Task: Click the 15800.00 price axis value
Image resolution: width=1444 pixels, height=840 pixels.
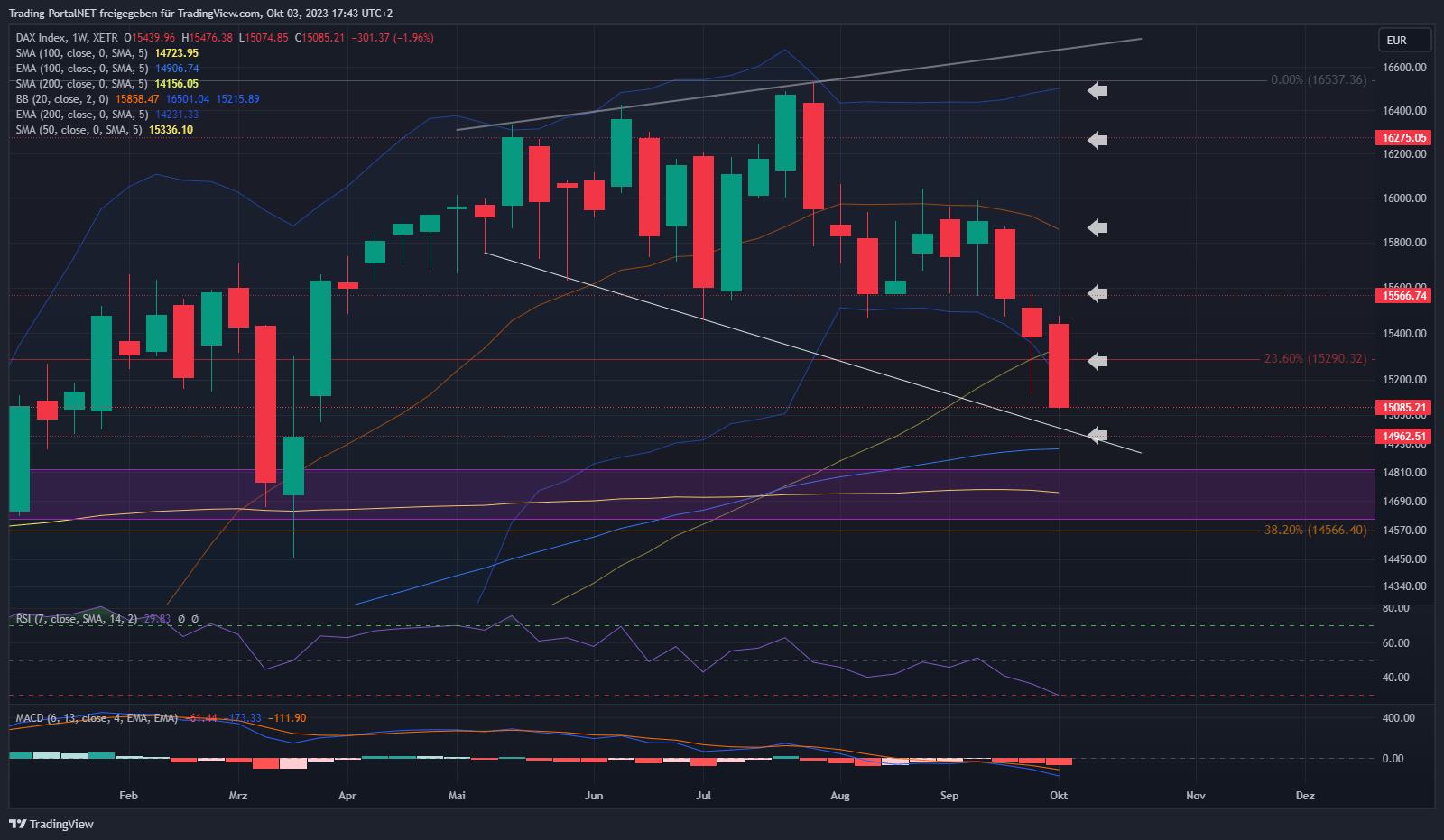Action: 1404,243
